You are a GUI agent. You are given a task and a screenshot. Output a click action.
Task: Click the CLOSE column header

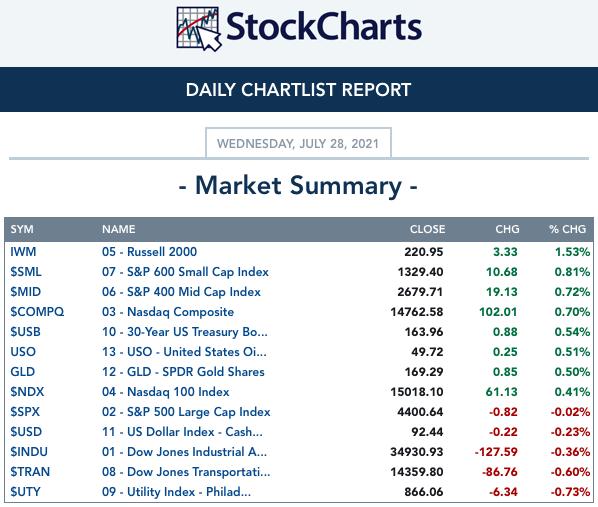pyautogui.click(x=428, y=229)
